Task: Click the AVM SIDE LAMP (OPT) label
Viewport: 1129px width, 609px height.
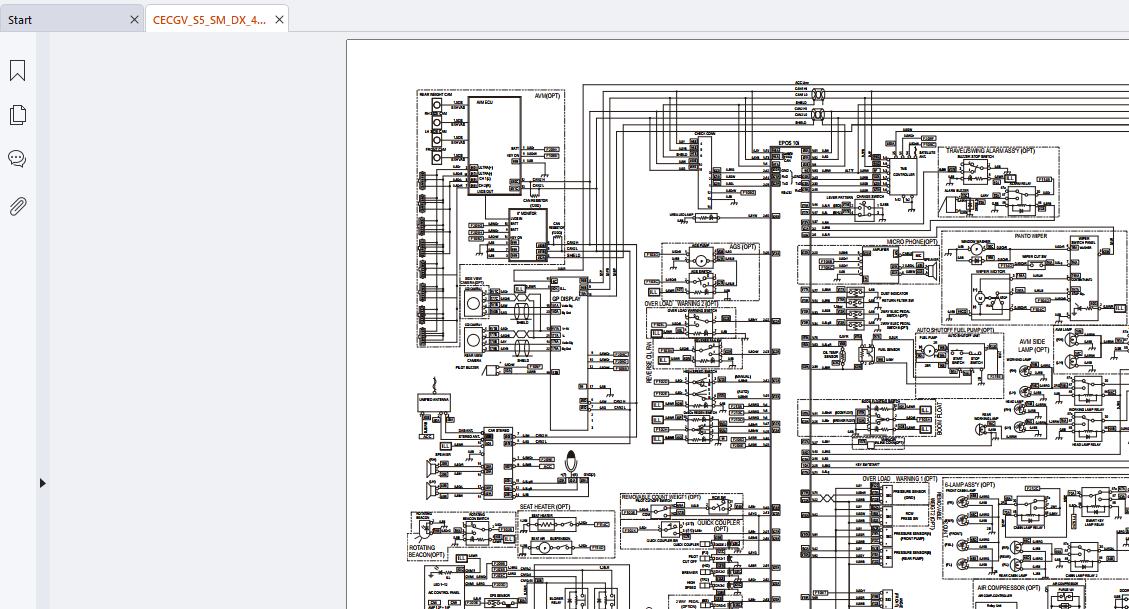Action: 1034,346
